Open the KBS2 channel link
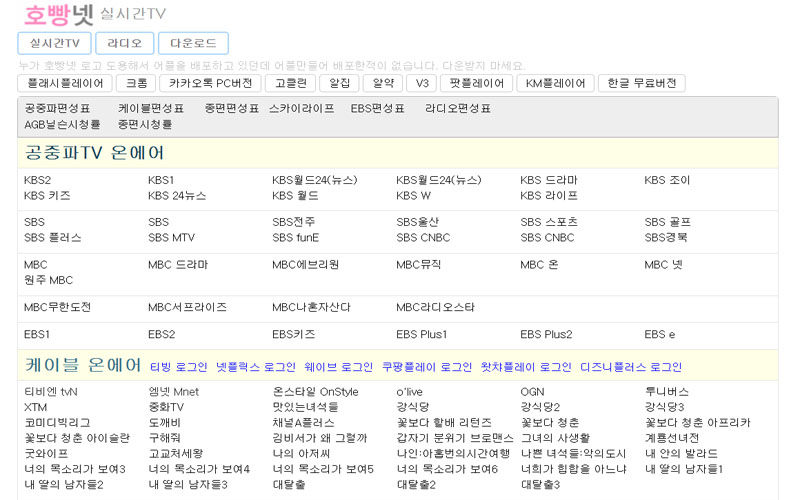Viewport: 800px width, 500px height. [x=38, y=180]
